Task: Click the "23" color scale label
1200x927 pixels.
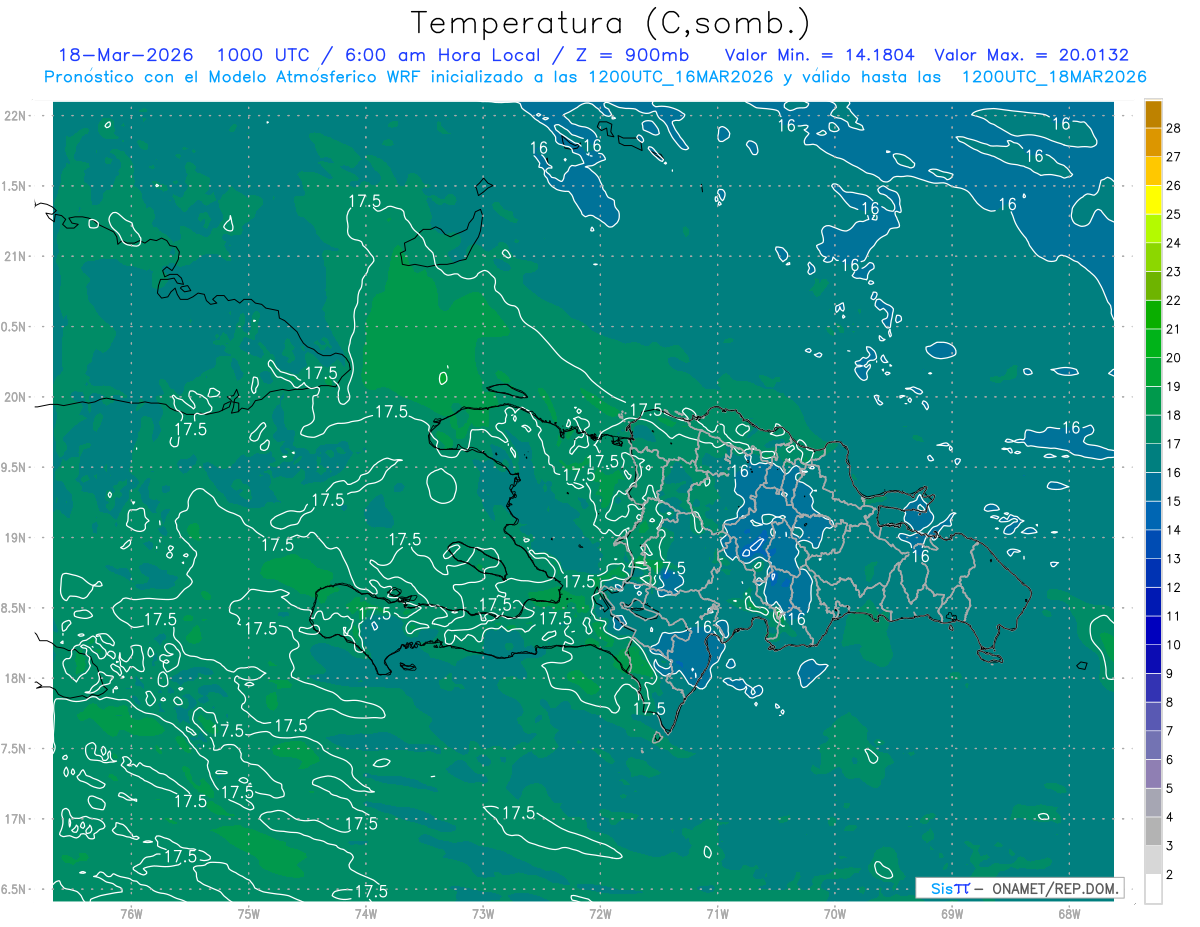Action: coord(1174,272)
